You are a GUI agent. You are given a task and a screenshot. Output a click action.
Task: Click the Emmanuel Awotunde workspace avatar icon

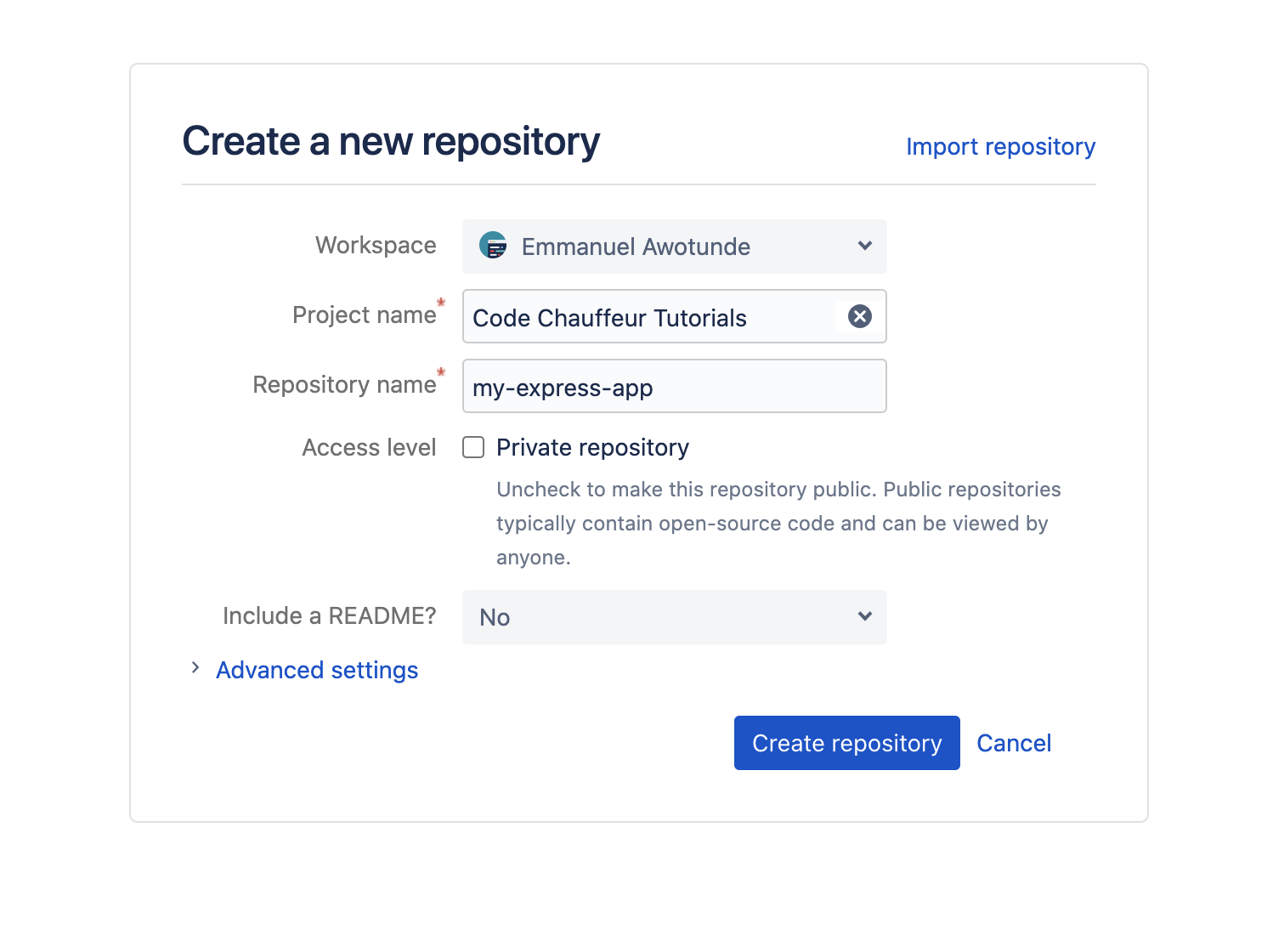point(494,246)
